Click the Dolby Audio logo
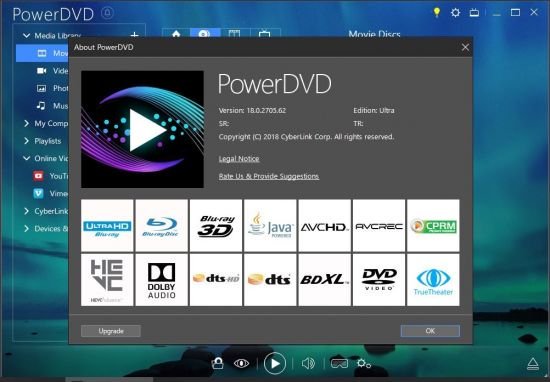 tap(161, 280)
